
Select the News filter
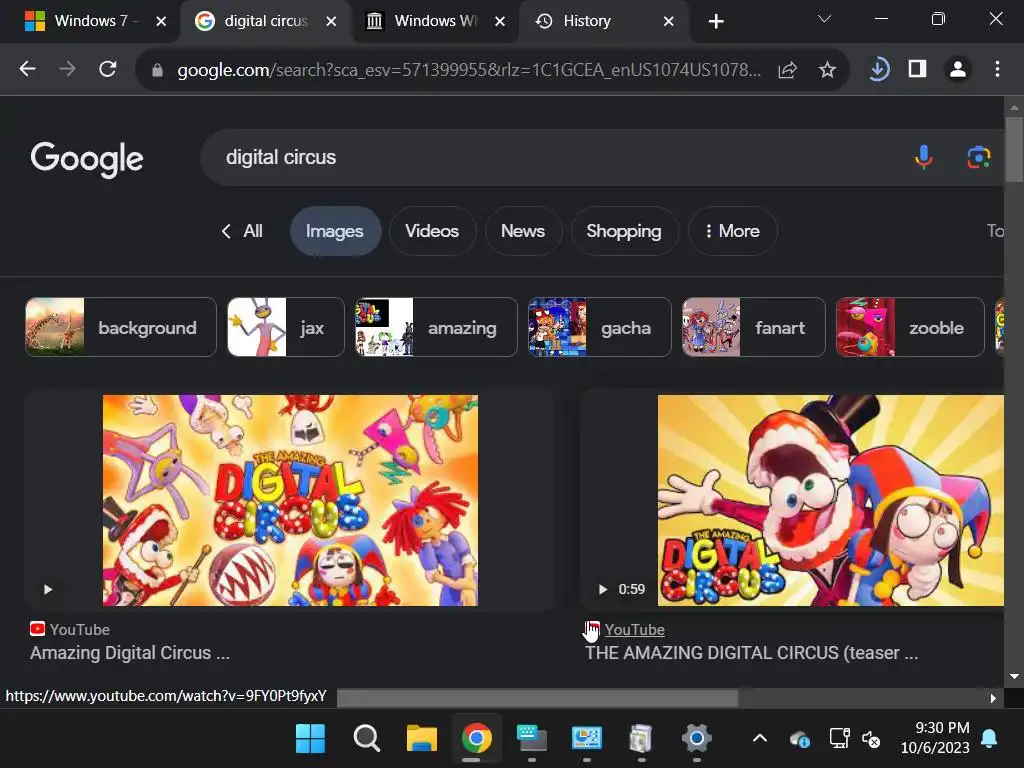[523, 231]
